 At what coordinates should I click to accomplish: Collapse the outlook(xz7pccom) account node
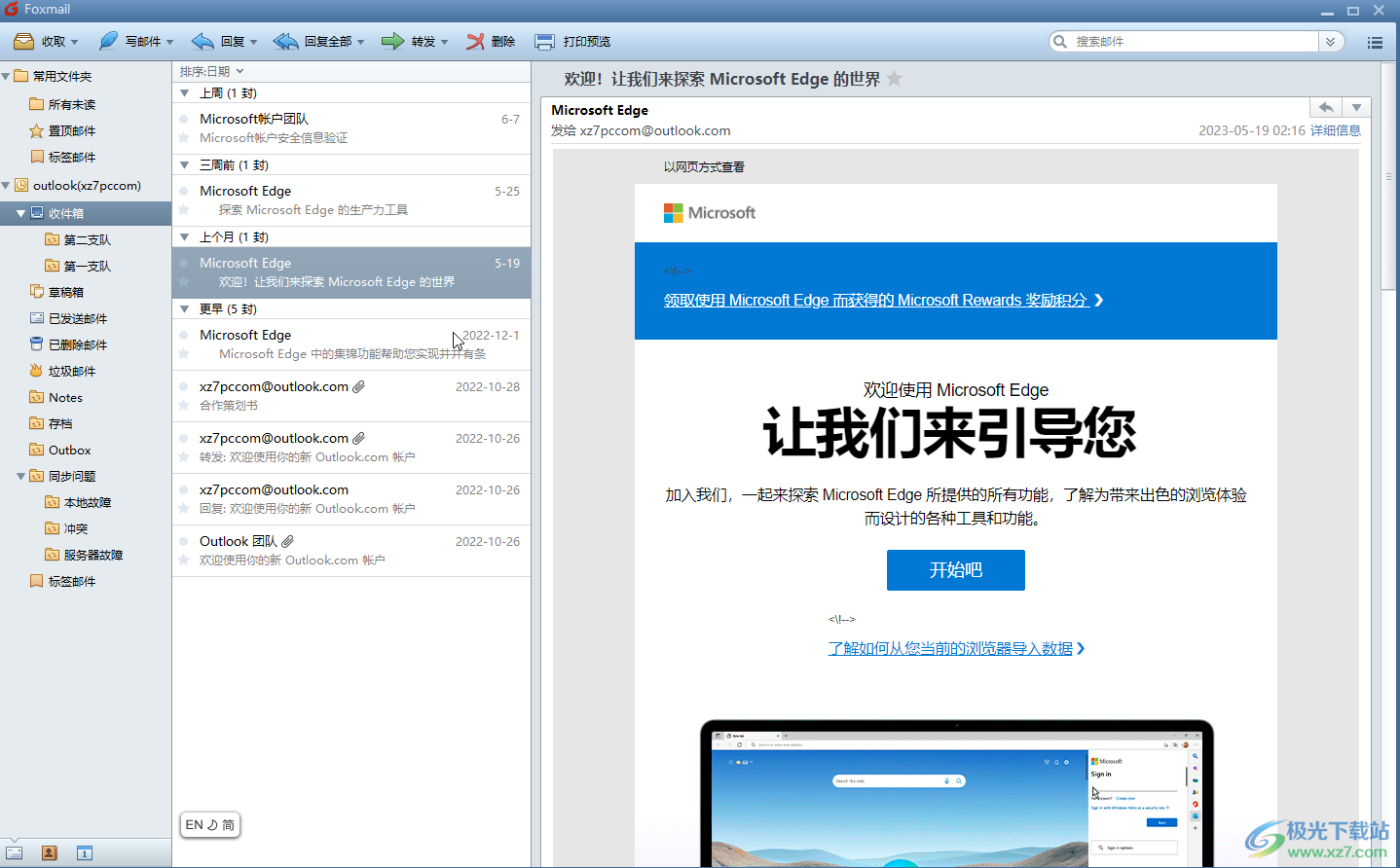point(6,185)
